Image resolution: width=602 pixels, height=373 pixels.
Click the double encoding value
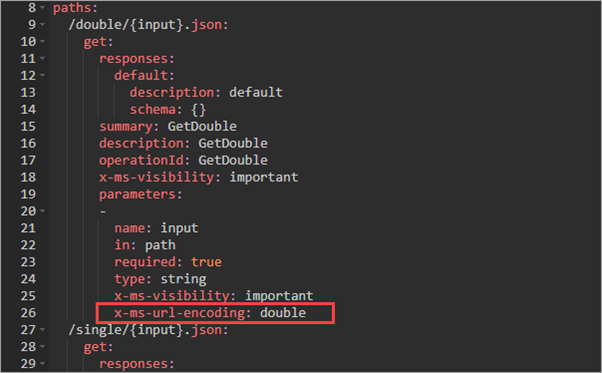tap(283, 312)
